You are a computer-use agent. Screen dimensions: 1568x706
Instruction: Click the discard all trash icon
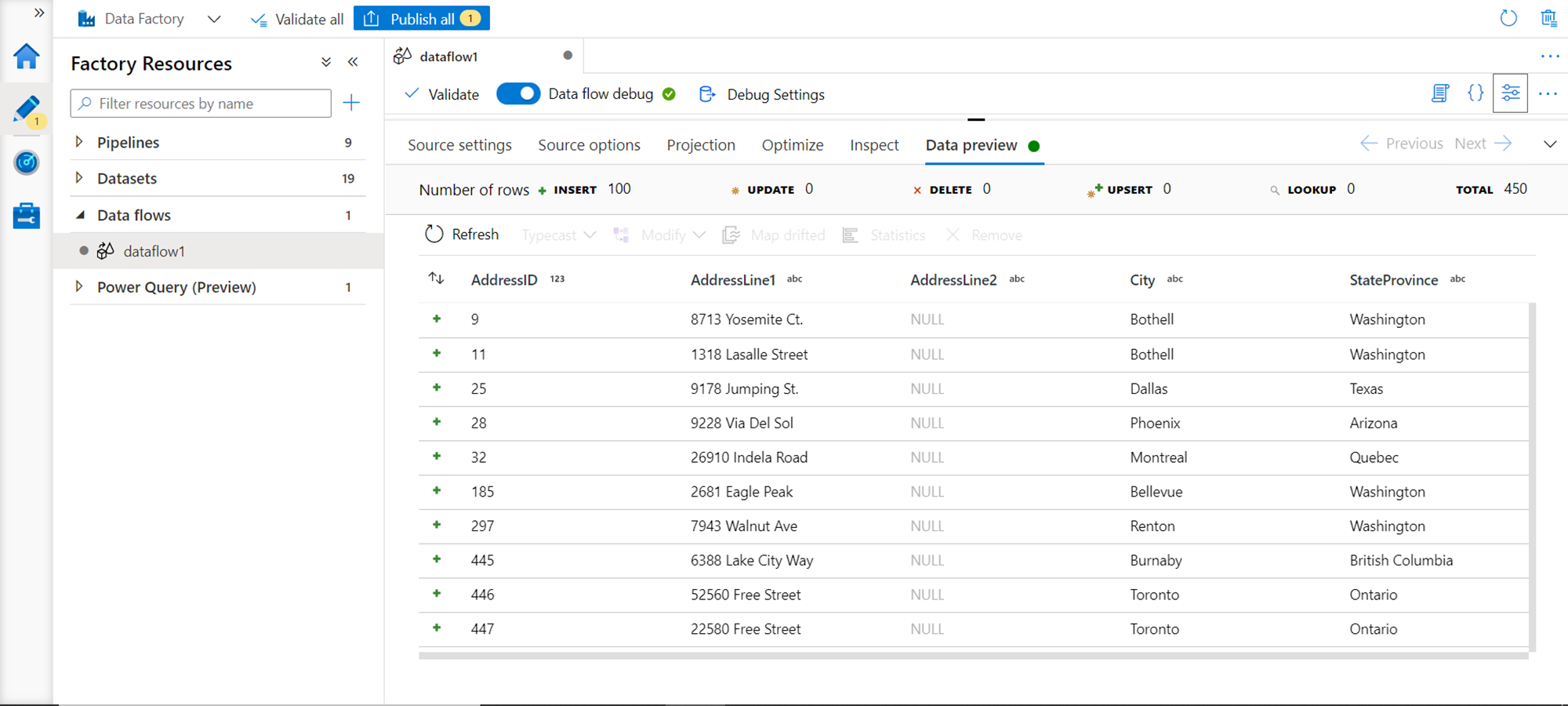tap(1549, 18)
